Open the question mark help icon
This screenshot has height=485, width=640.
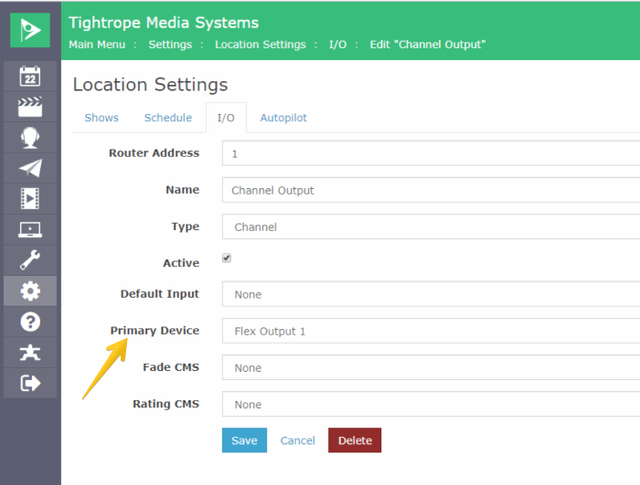[30, 322]
